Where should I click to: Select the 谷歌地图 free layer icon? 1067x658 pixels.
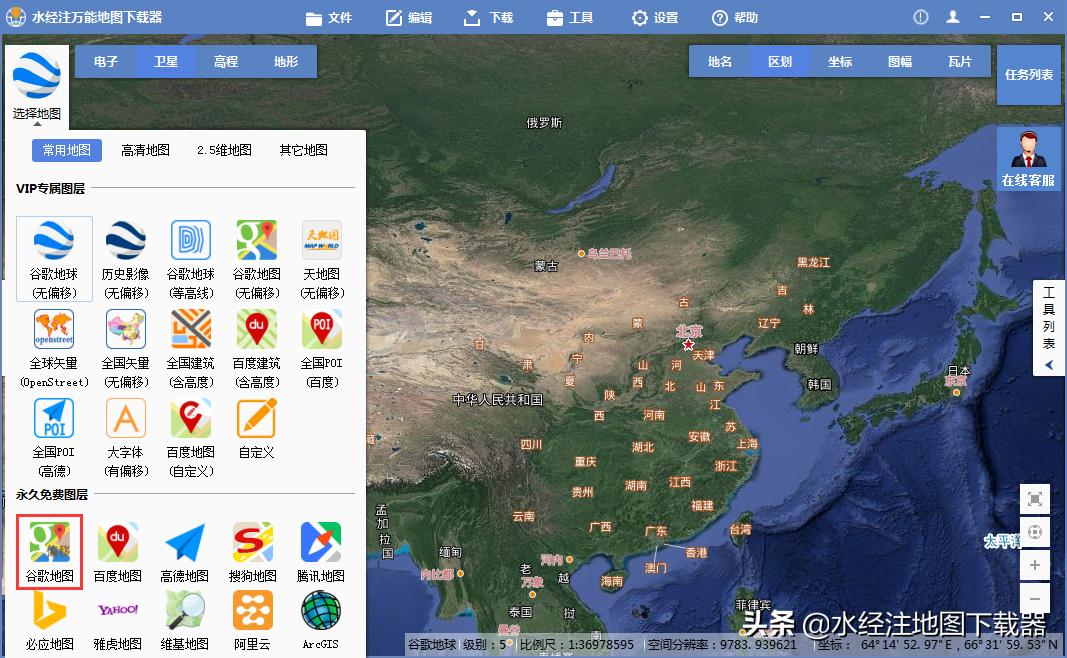point(49,551)
